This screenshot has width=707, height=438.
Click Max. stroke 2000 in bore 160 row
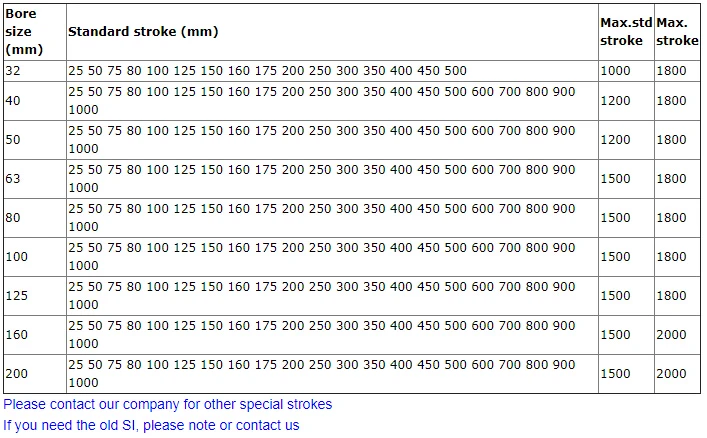pyautogui.click(x=677, y=335)
